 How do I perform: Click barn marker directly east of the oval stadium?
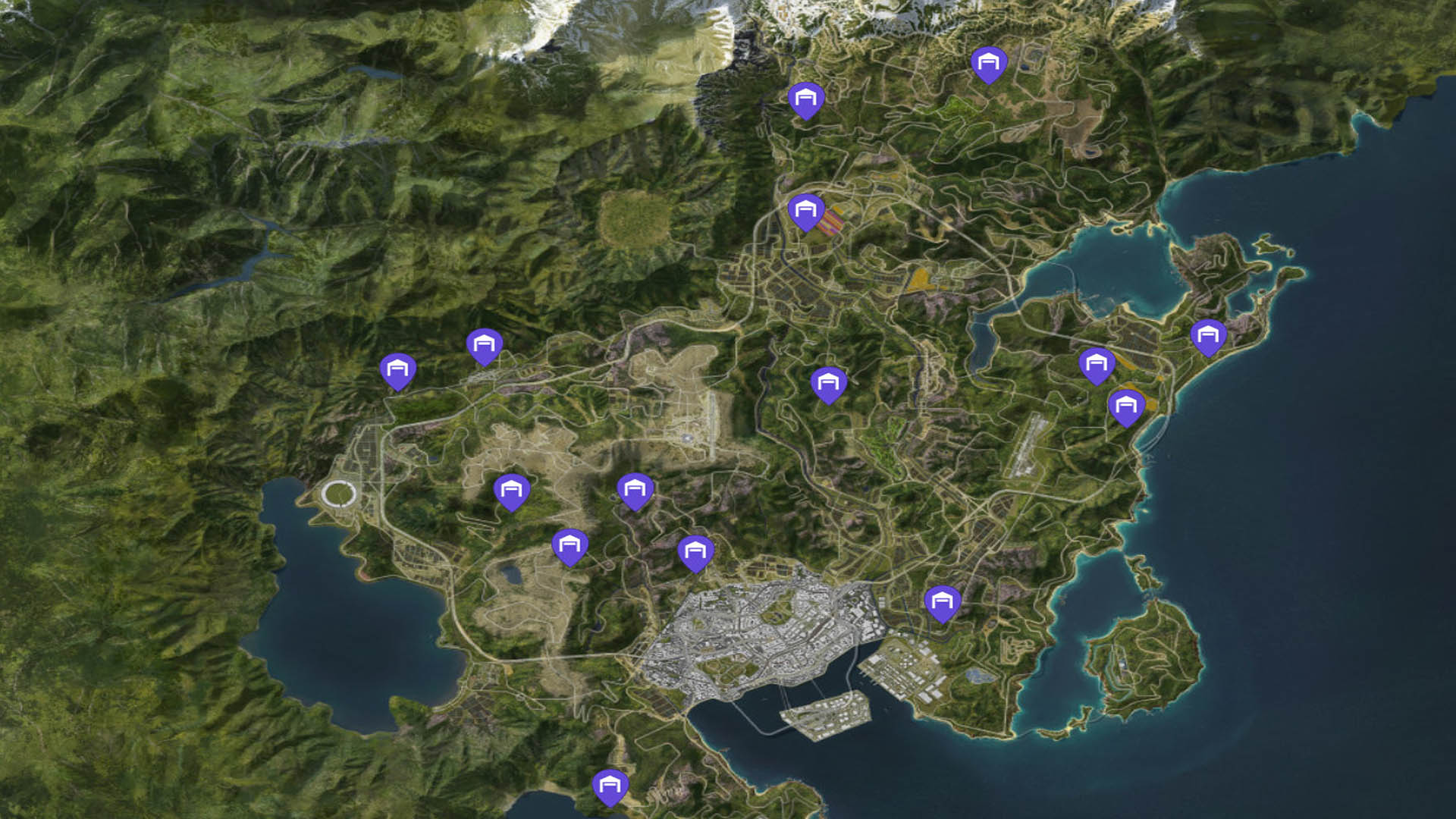[512, 493]
